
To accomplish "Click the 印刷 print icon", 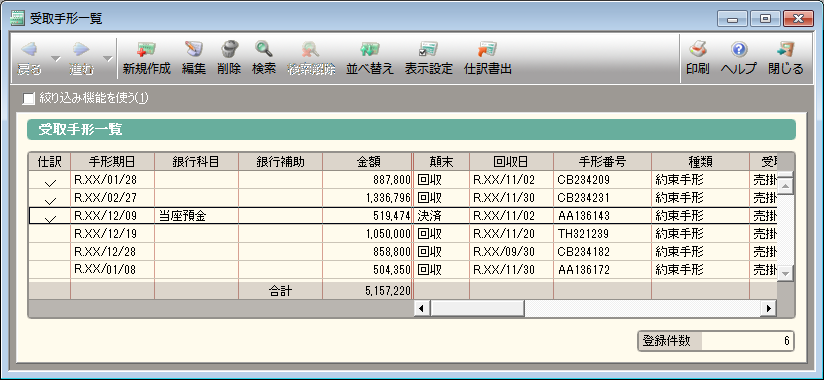I will coord(697,49).
